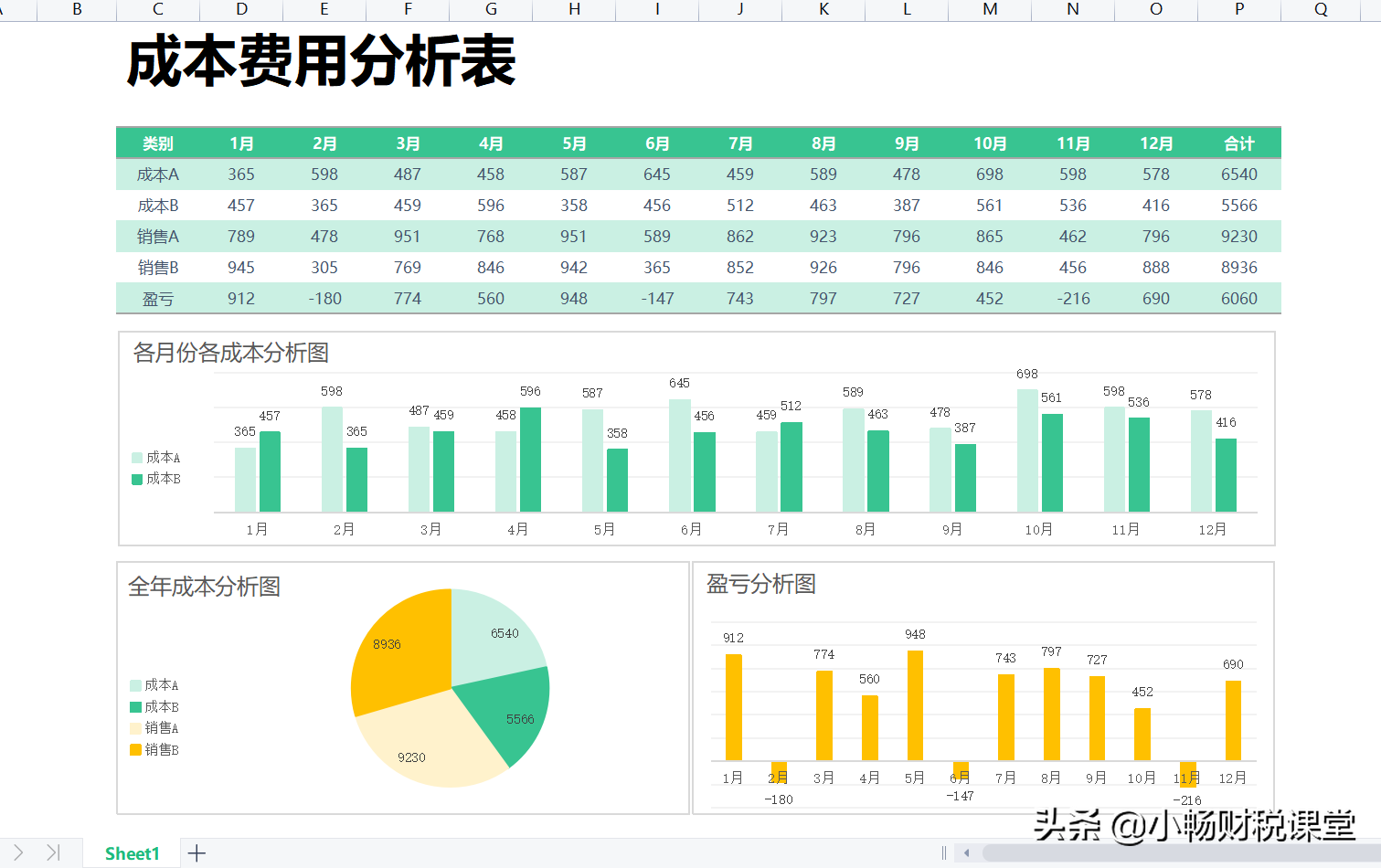Select the 合计 header cell in the table
This screenshot has width=1381, height=868.
coord(1238,143)
